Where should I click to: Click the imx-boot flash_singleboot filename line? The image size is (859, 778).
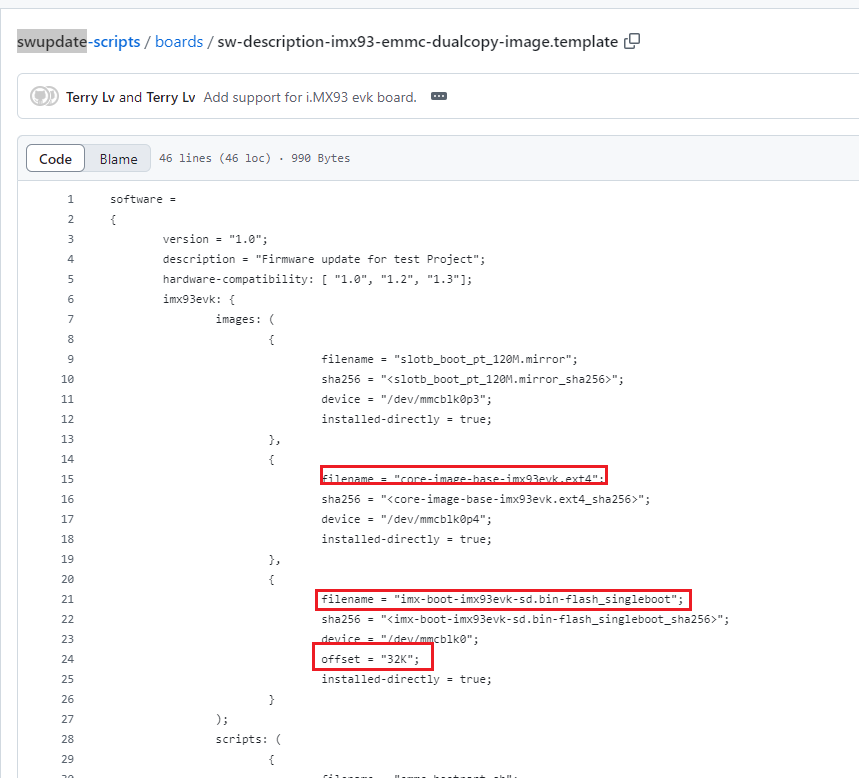tap(502, 599)
